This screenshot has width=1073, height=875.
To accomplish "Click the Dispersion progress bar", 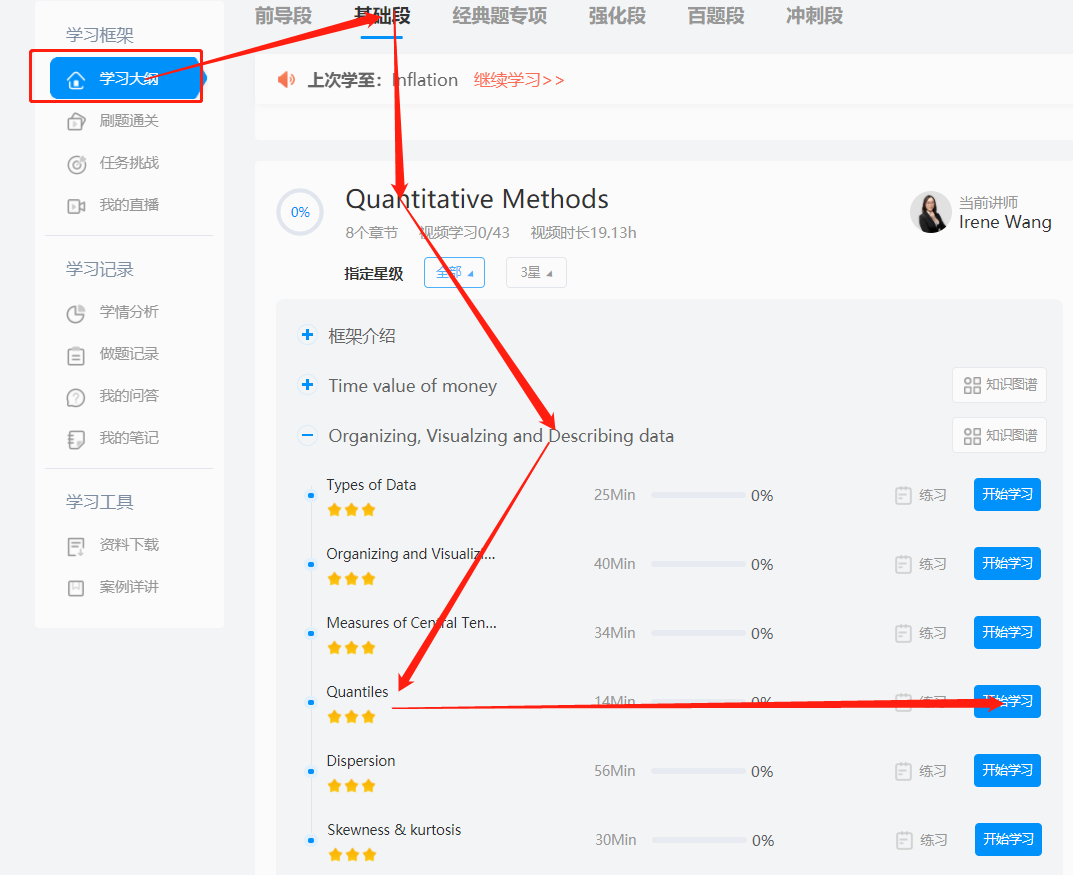I will [698, 771].
